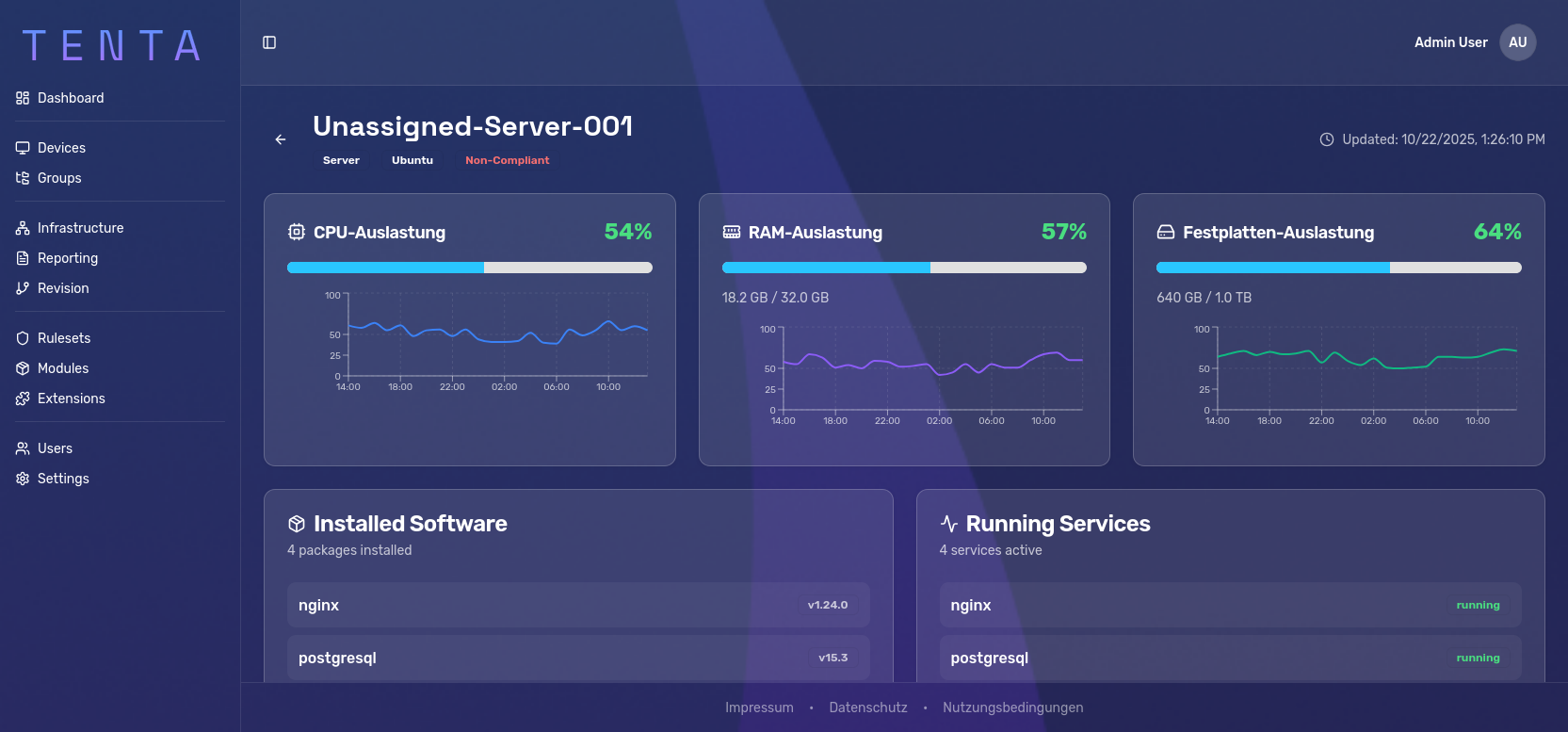1568x732 pixels.
Task: Click the Extensions puzzle icon
Action: (23, 399)
